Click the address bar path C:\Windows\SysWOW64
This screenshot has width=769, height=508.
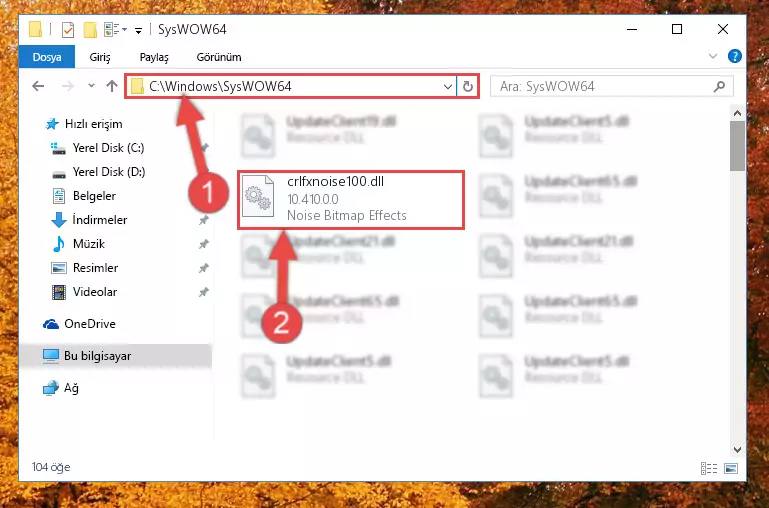(x=220, y=86)
